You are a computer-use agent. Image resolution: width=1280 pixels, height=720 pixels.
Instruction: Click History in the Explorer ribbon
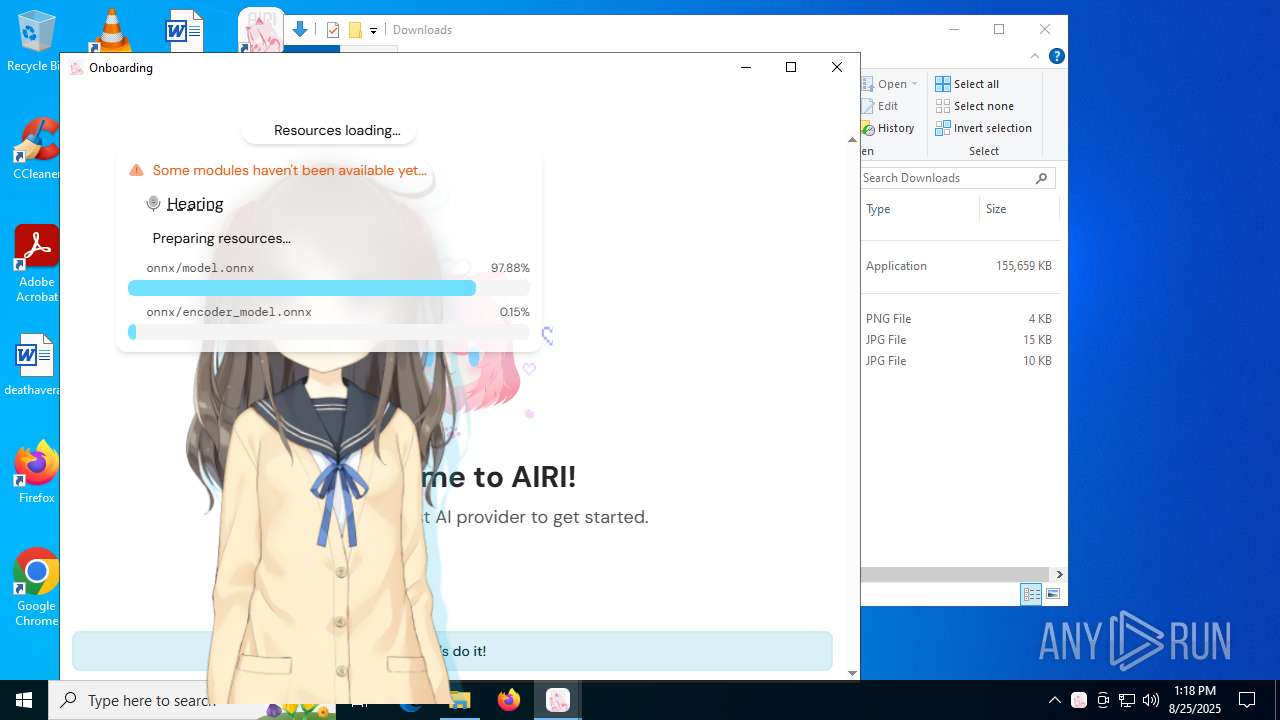(x=888, y=128)
